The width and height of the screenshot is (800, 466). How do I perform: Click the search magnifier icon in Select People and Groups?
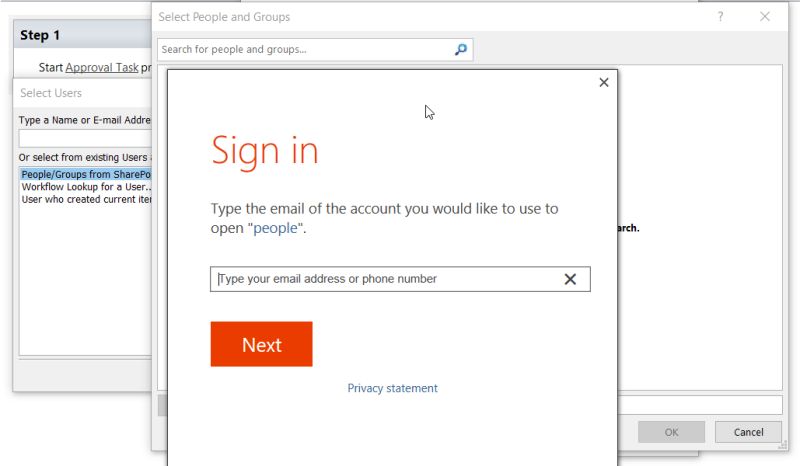[461, 50]
